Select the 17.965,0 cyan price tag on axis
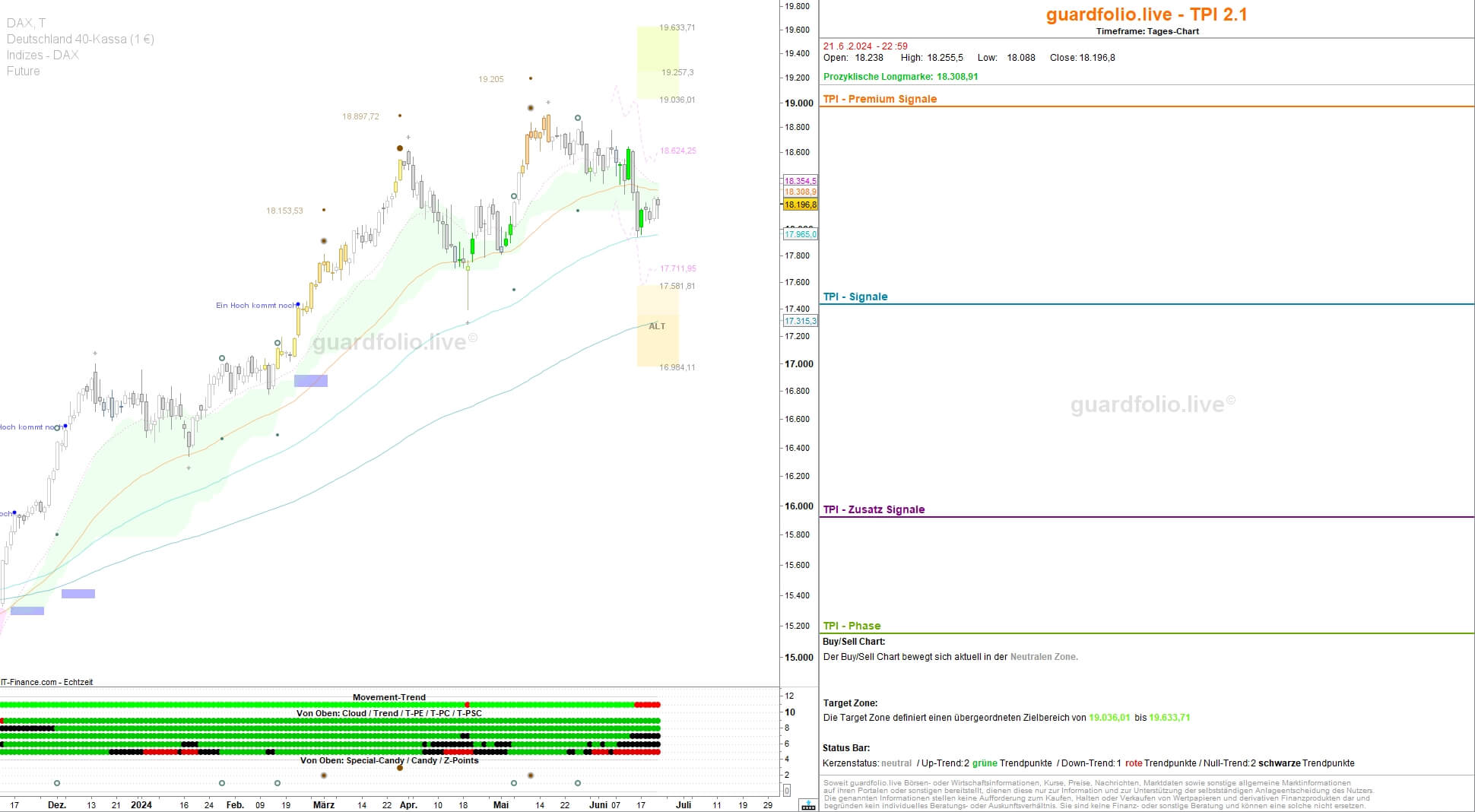The height and width of the screenshot is (812, 1475). coord(801,234)
